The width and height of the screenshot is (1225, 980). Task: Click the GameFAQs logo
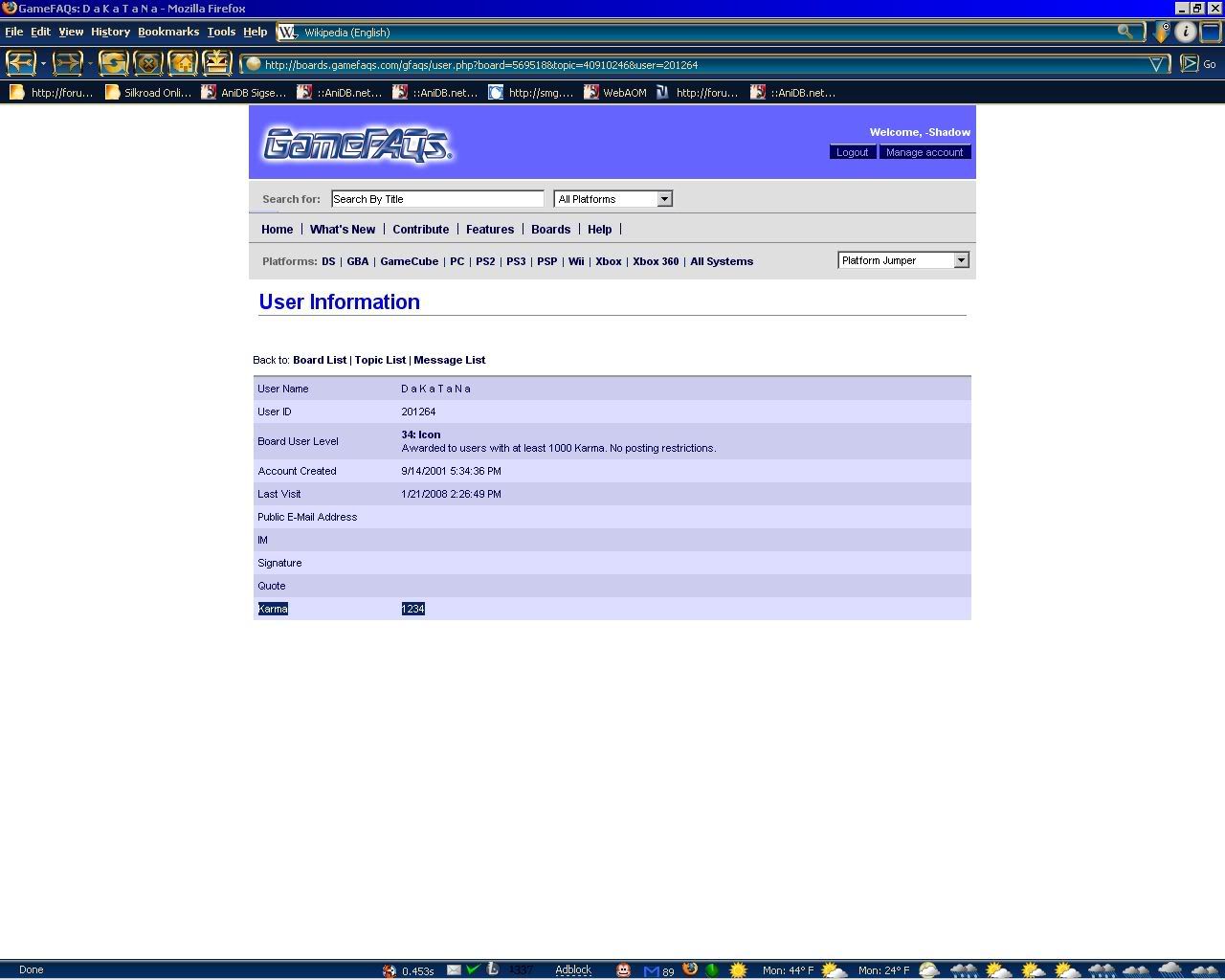[x=358, y=145]
